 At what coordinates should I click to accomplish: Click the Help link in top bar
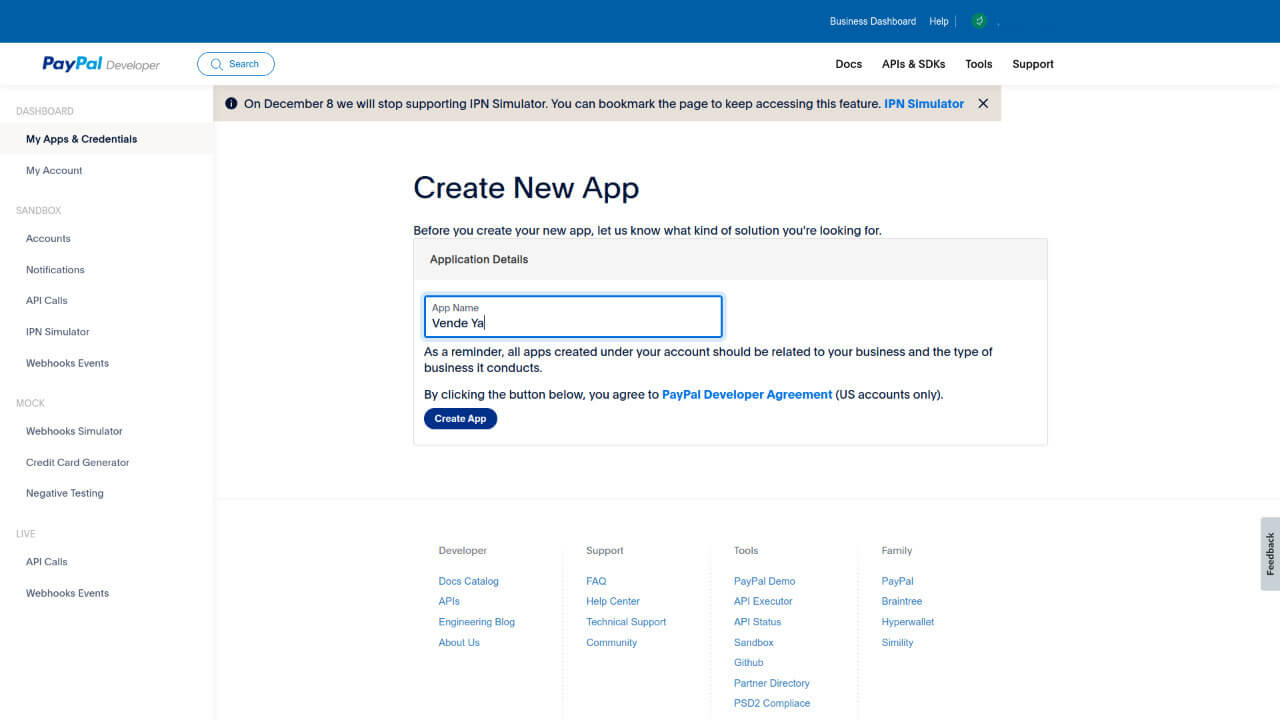tap(939, 21)
